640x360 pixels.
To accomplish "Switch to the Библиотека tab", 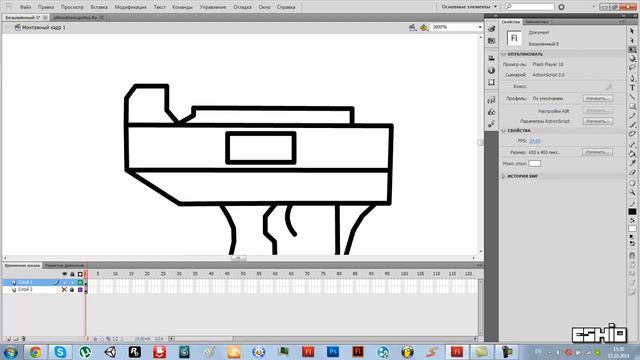I will (x=537, y=22).
